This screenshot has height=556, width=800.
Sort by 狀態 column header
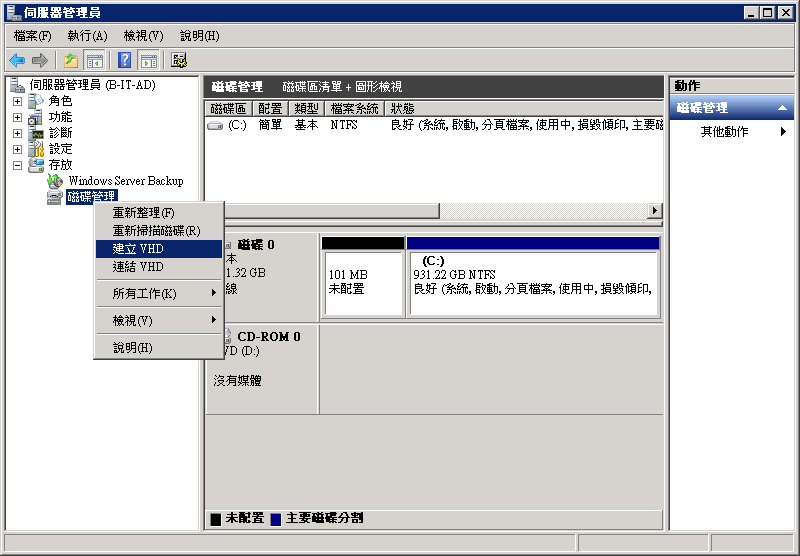pos(524,109)
